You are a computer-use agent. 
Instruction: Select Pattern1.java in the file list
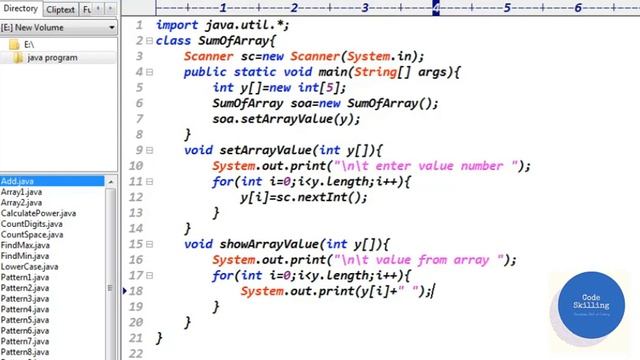(x=24, y=277)
